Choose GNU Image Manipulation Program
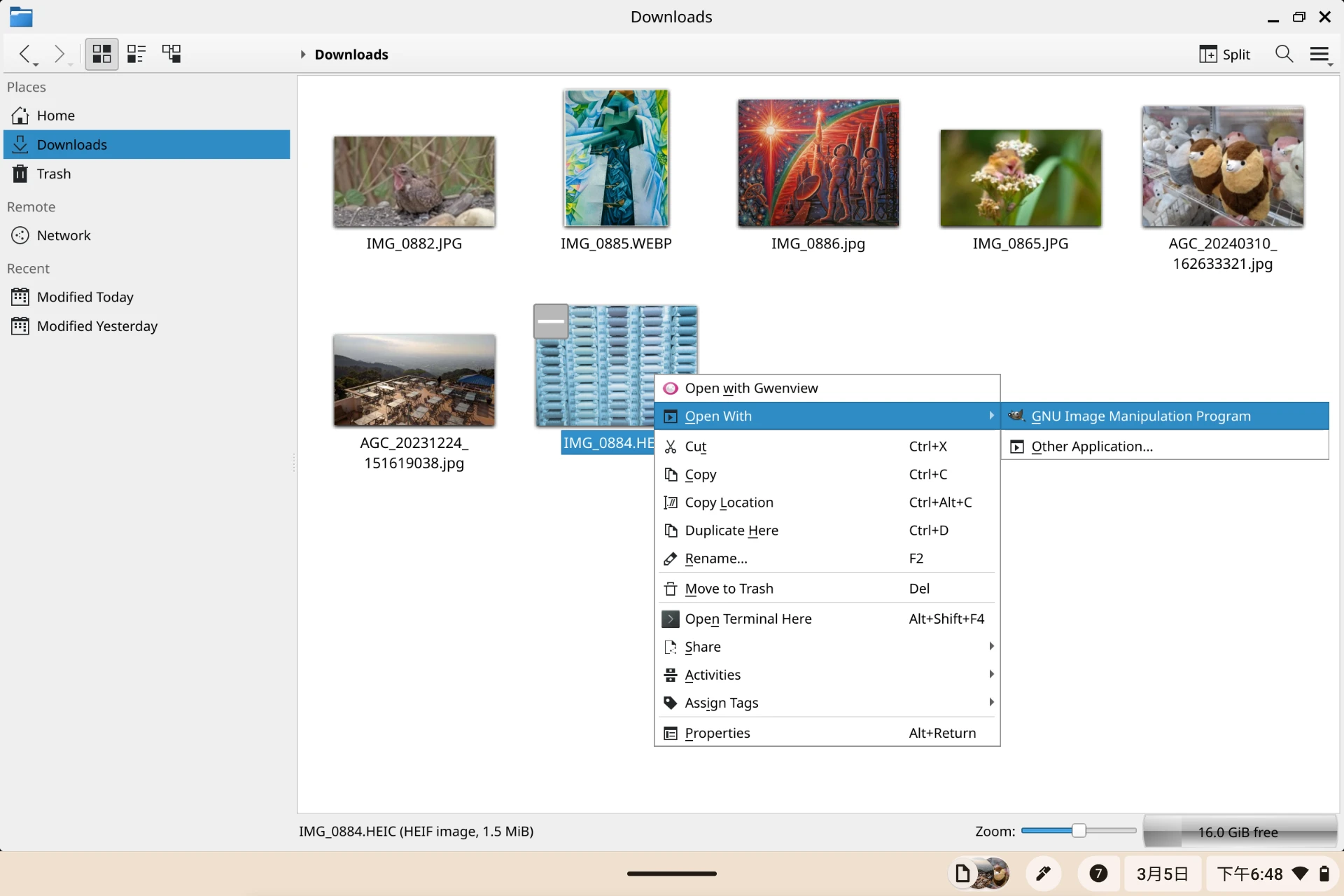The height and width of the screenshot is (896, 1344). coord(1140,416)
